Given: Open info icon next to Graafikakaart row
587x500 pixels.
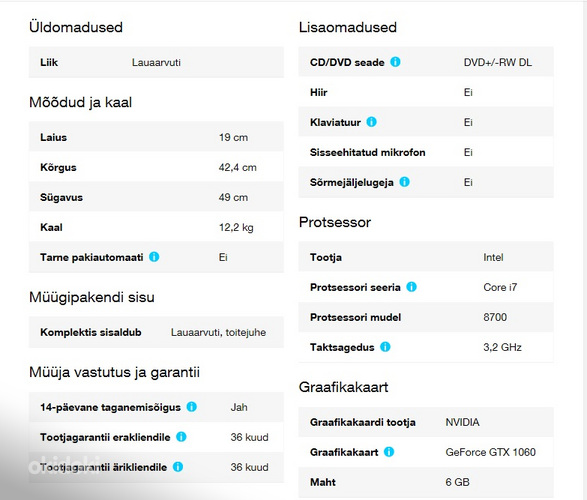Looking at the screenshot, I should pyautogui.click(x=389, y=452).
